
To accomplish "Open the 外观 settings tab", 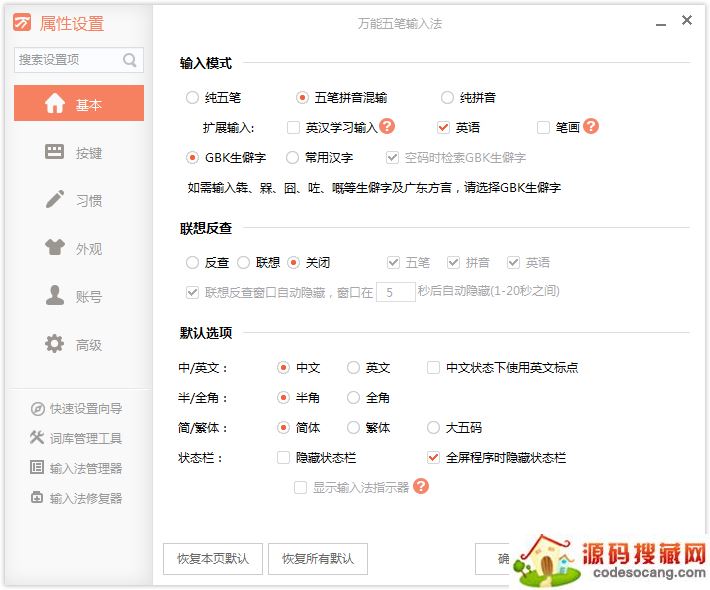I will tap(79, 248).
